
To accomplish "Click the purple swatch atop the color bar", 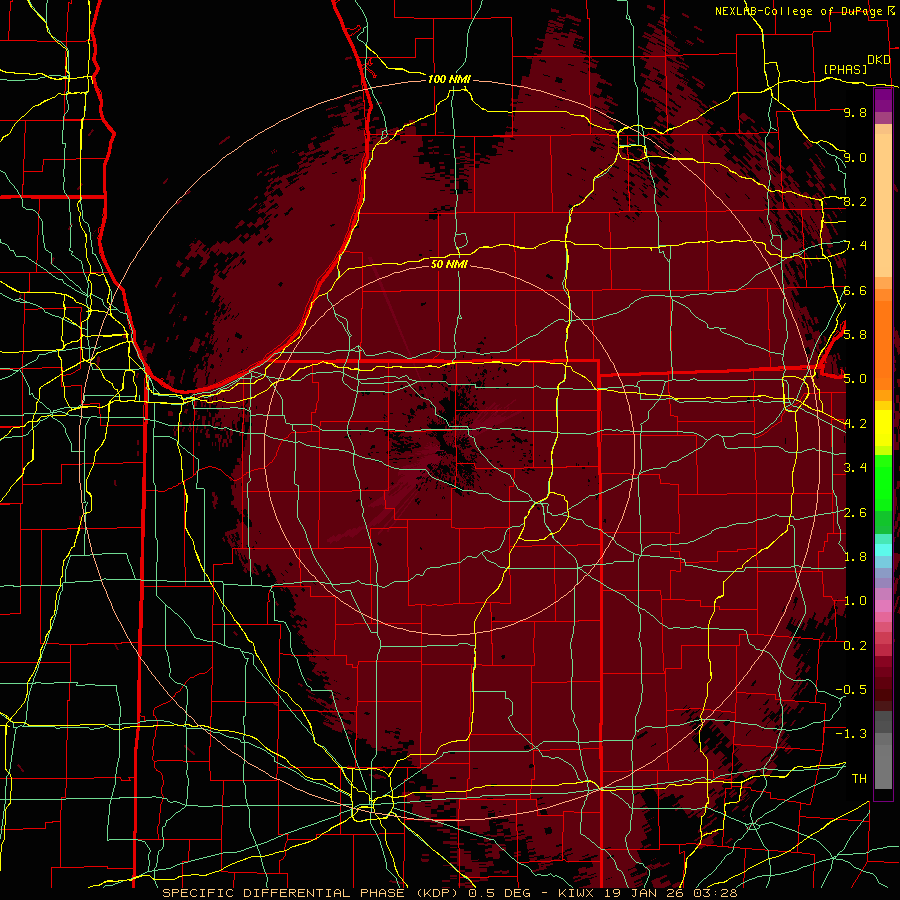I will [x=883, y=101].
